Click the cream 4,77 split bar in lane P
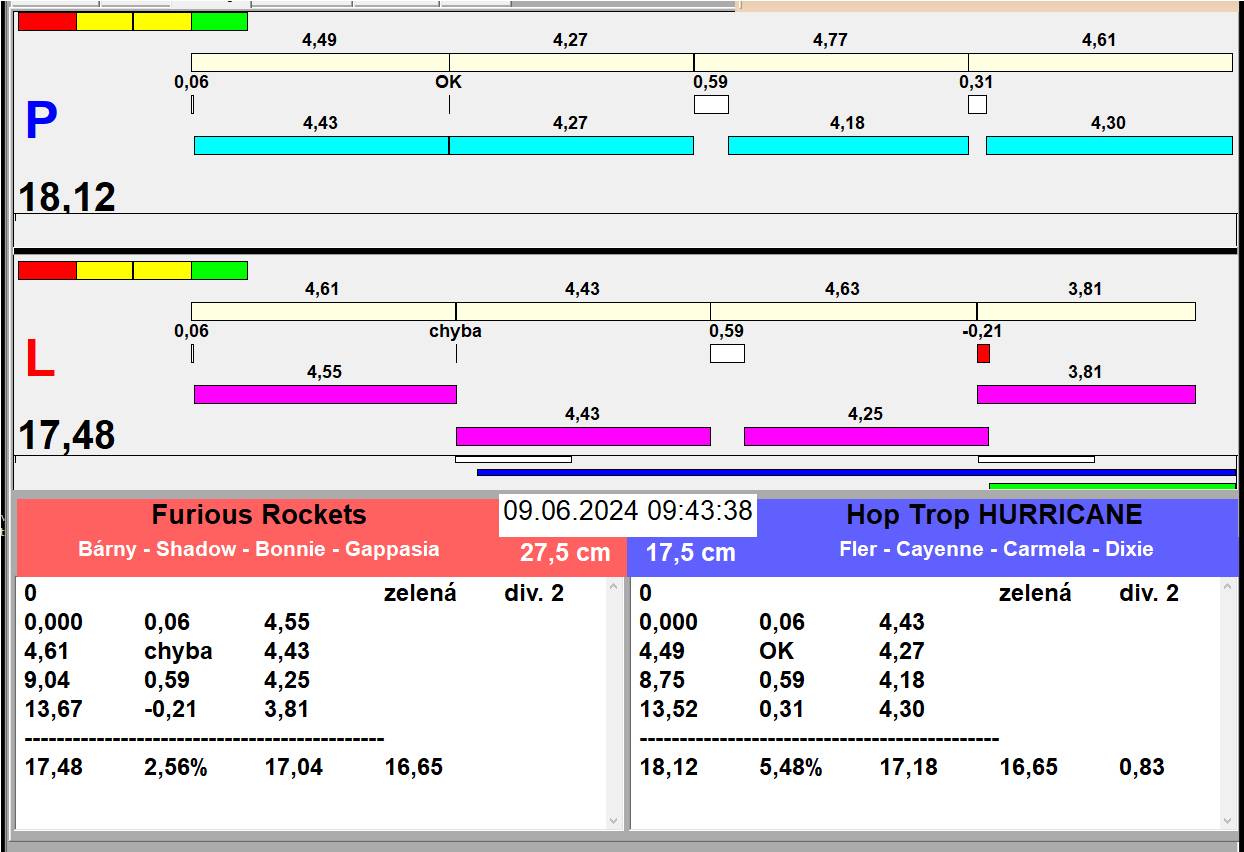The image size is (1244, 852). (x=830, y=62)
